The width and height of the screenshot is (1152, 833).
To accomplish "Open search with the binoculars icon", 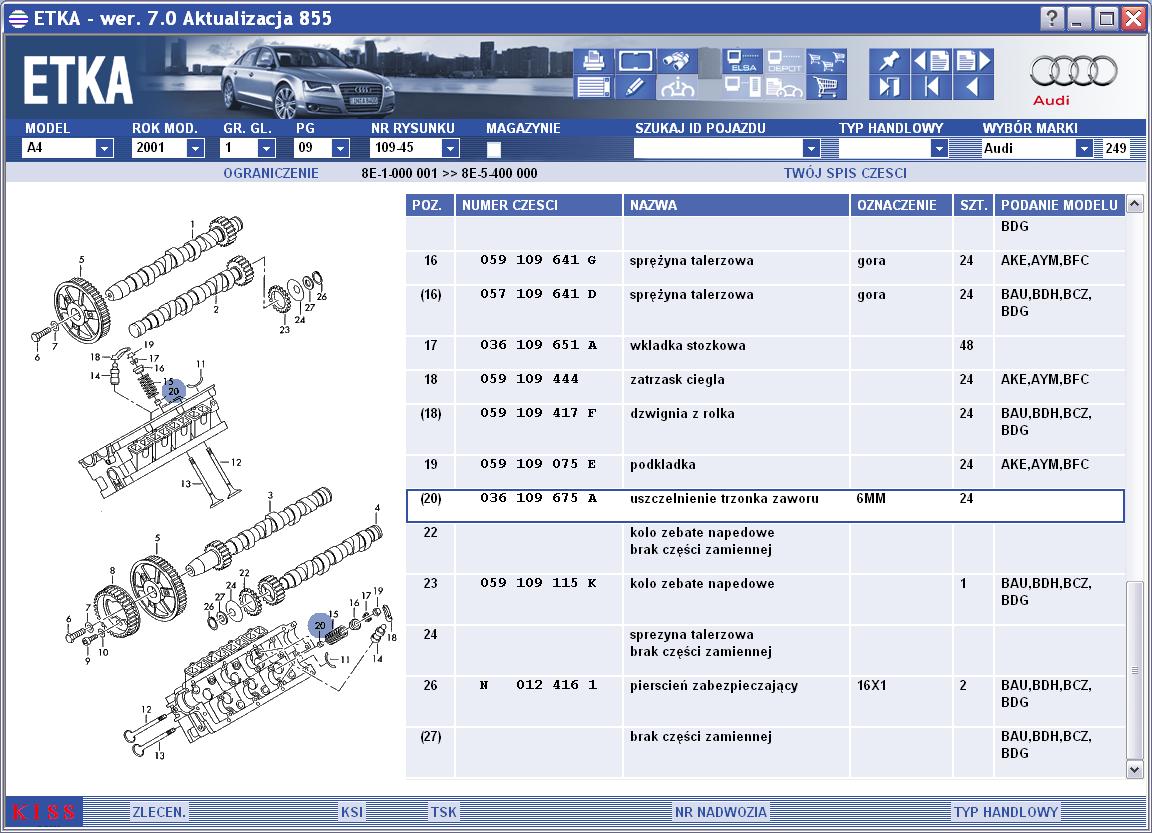I will click(676, 60).
